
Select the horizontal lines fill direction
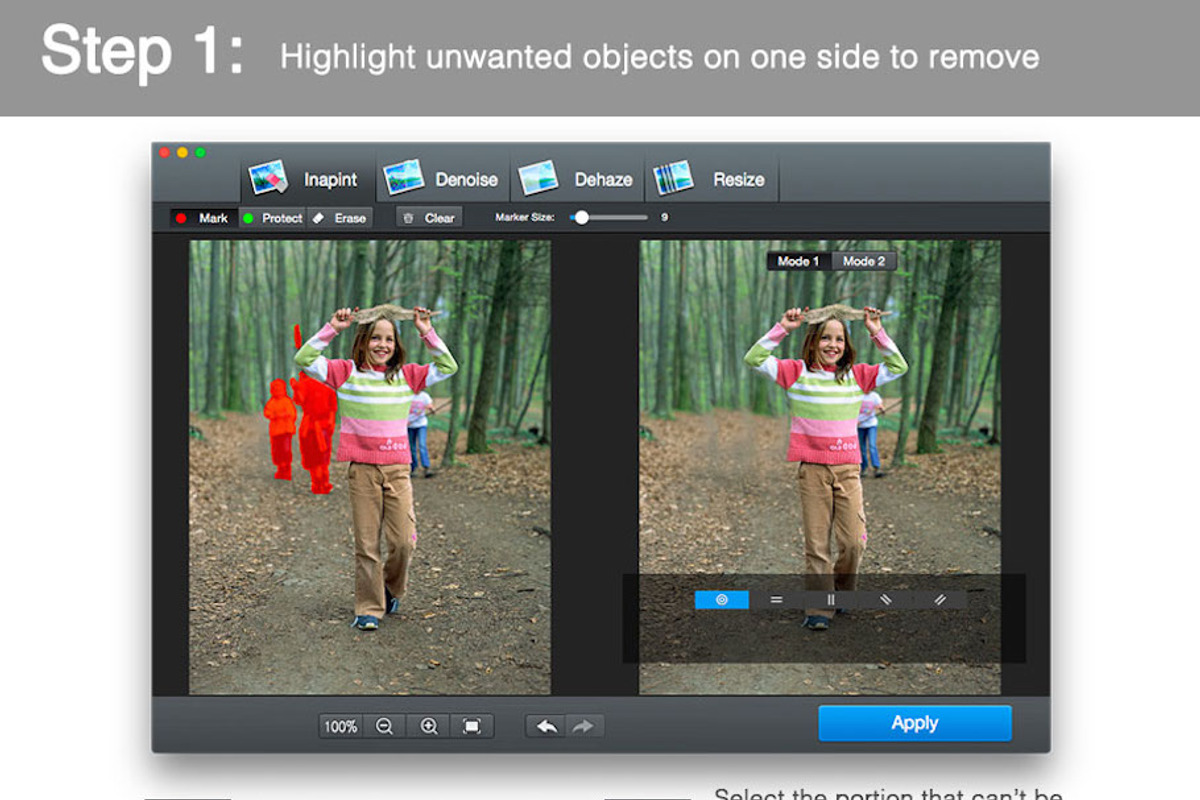pos(776,600)
